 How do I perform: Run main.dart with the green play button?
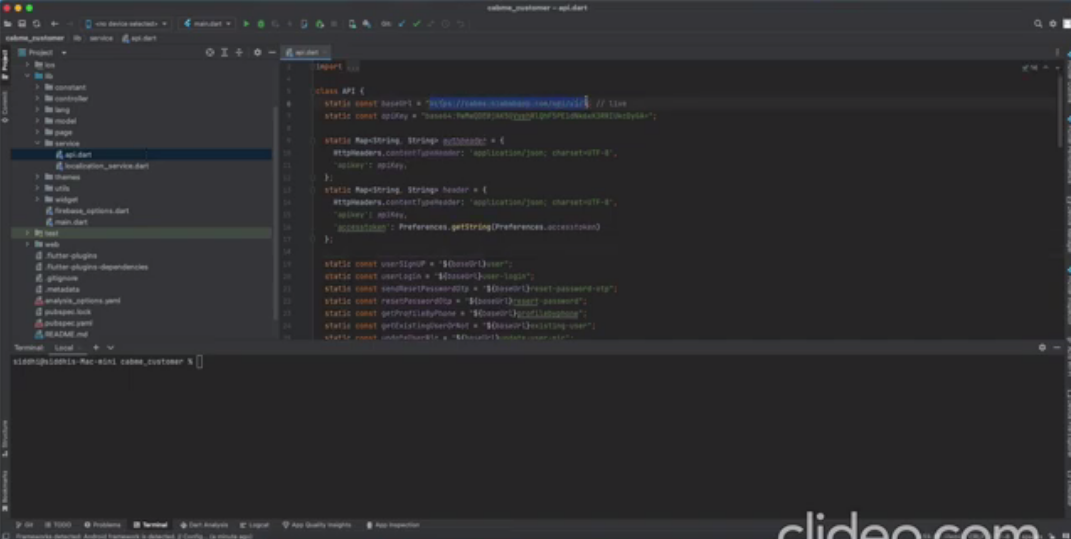click(x=247, y=24)
